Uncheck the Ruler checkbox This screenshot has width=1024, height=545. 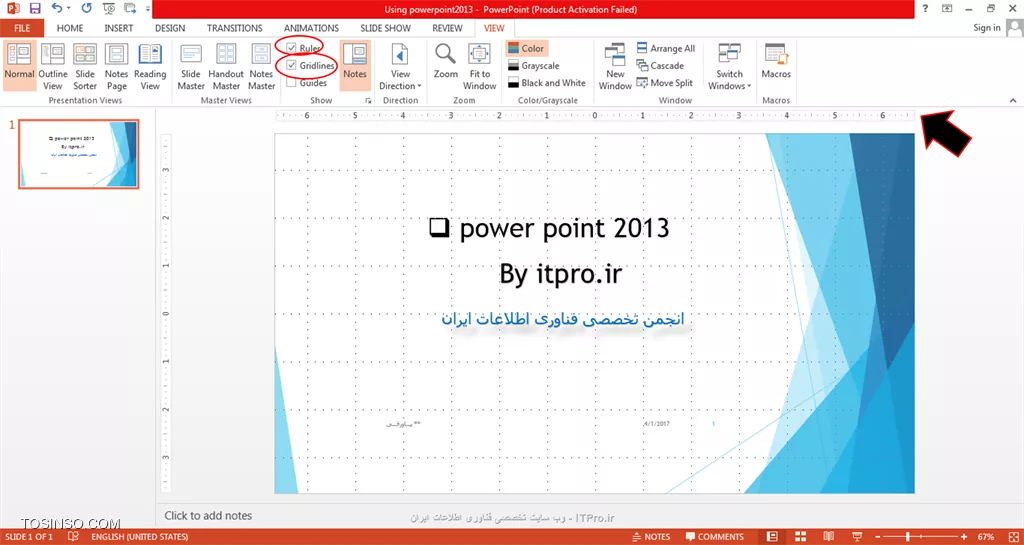(x=291, y=48)
